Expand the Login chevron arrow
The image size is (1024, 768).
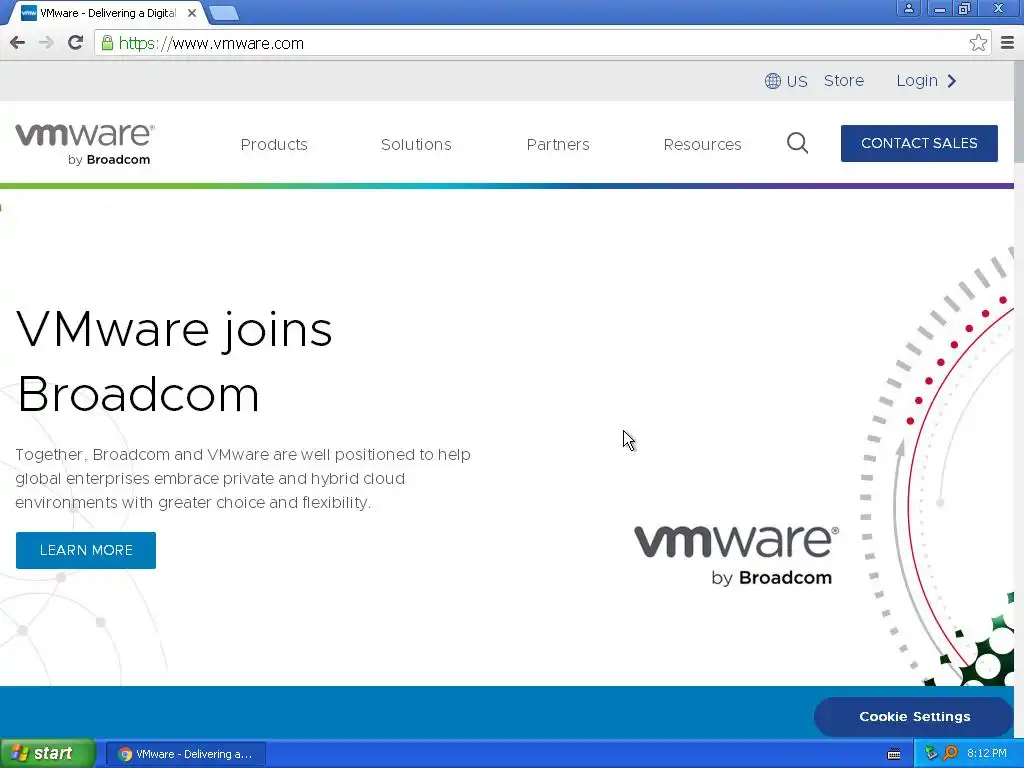pos(952,81)
